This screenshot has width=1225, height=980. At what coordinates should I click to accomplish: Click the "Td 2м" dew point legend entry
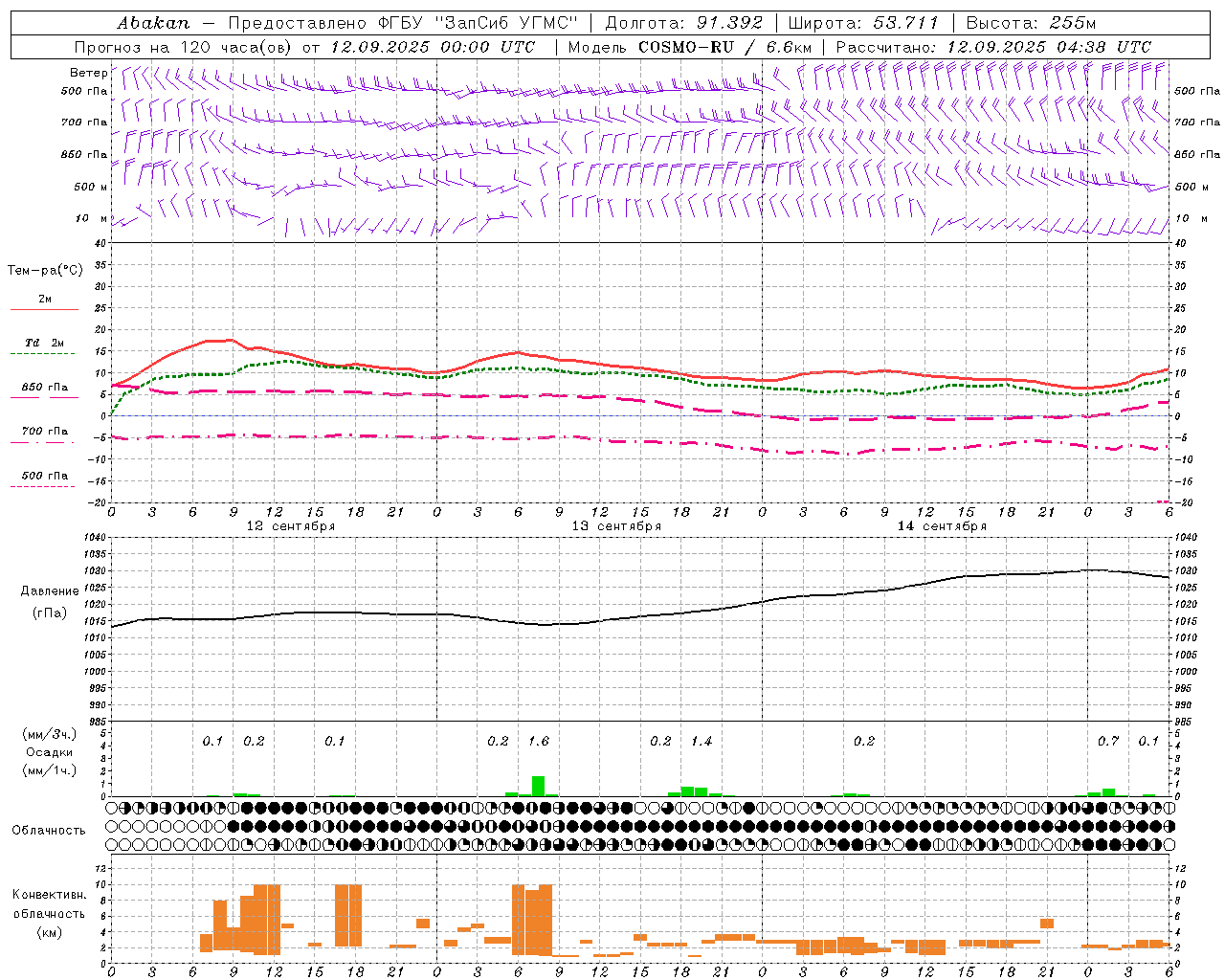[x=44, y=343]
